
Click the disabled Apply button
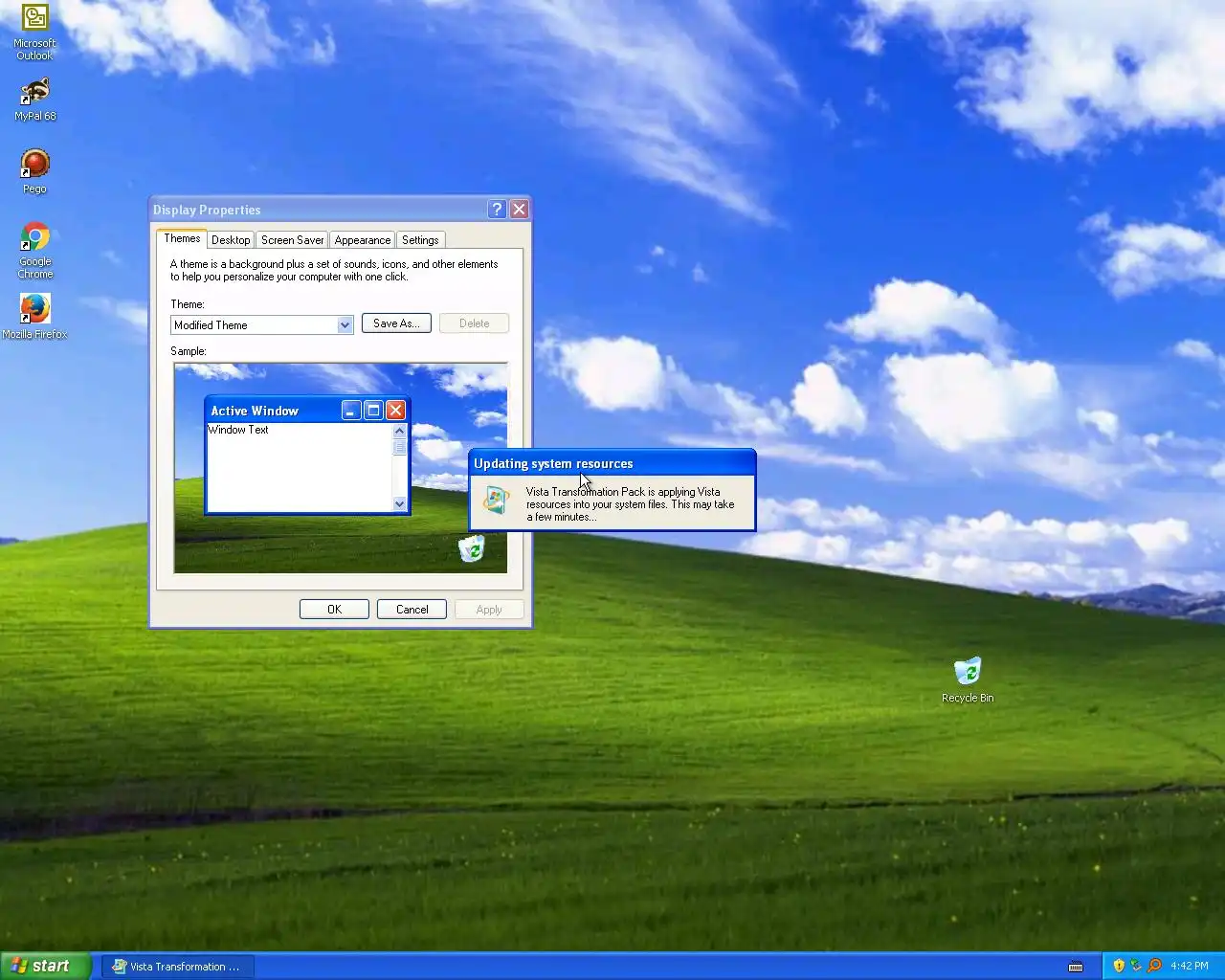(489, 610)
